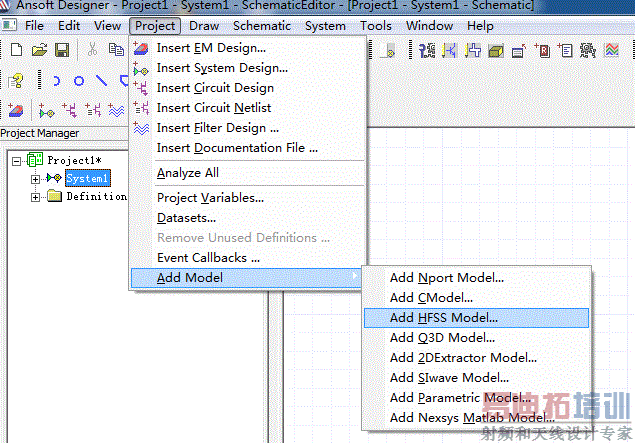Collapse the Project1 tree node
Screen dimensions: 635x443
pyautogui.click(x=16, y=162)
